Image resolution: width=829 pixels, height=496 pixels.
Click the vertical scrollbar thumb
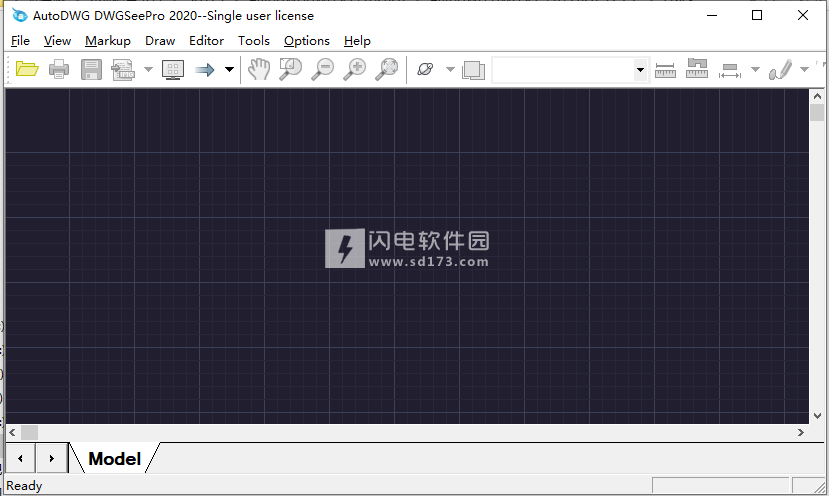tap(817, 113)
